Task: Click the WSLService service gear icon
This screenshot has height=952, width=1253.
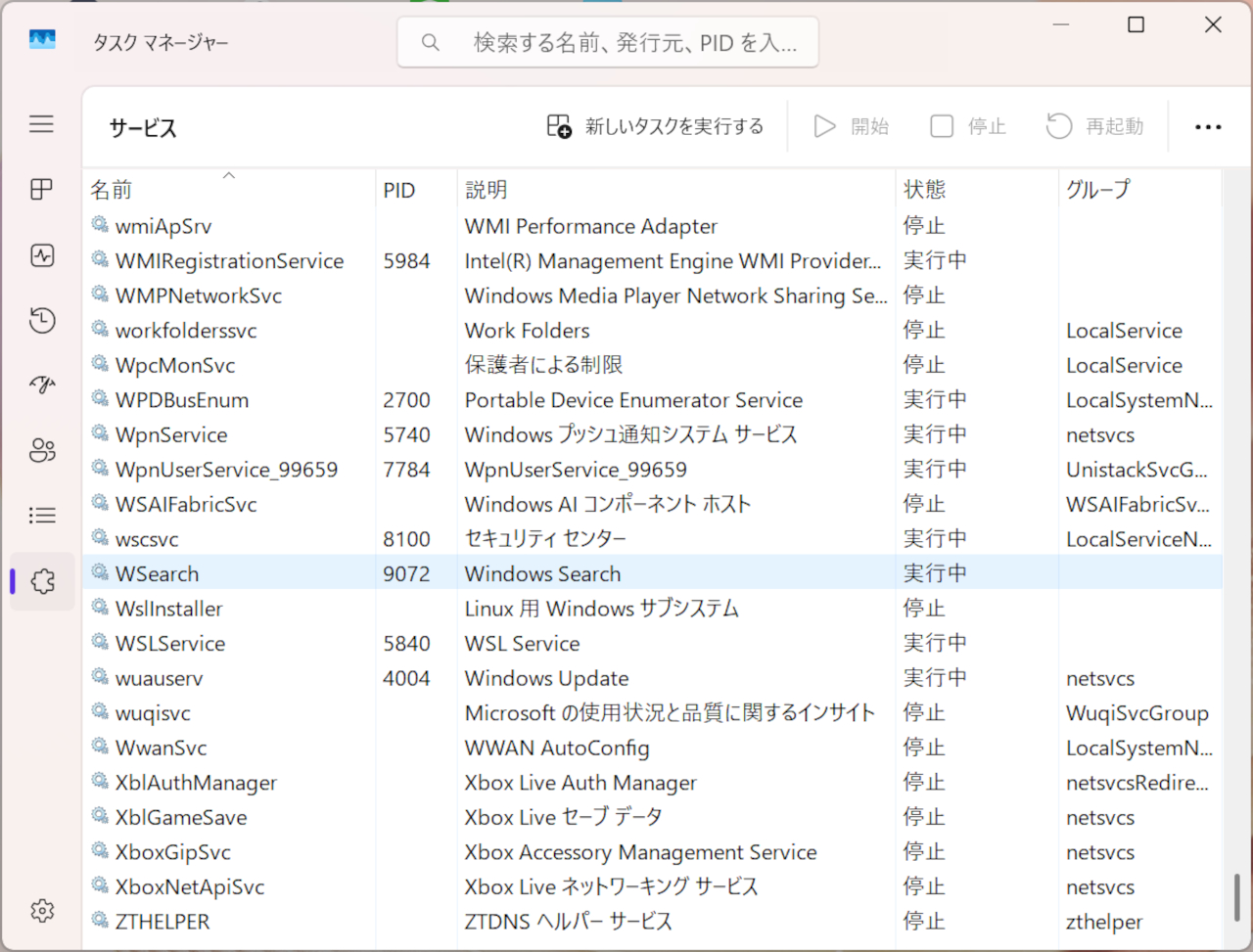Action: coord(100,642)
